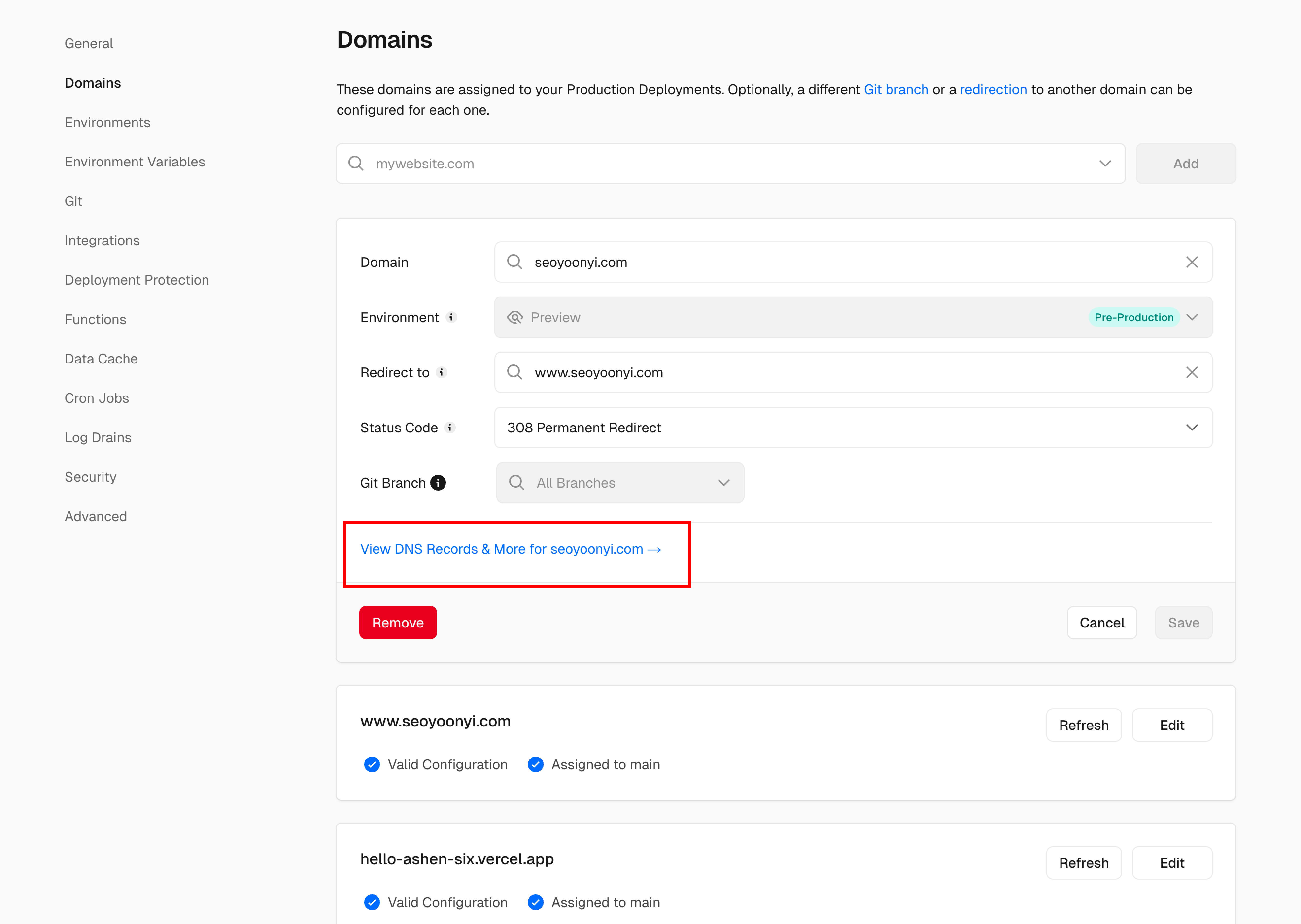Image resolution: width=1301 pixels, height=924 pixels.
Task: Open Data Cache settings
Action: [101, 359]
